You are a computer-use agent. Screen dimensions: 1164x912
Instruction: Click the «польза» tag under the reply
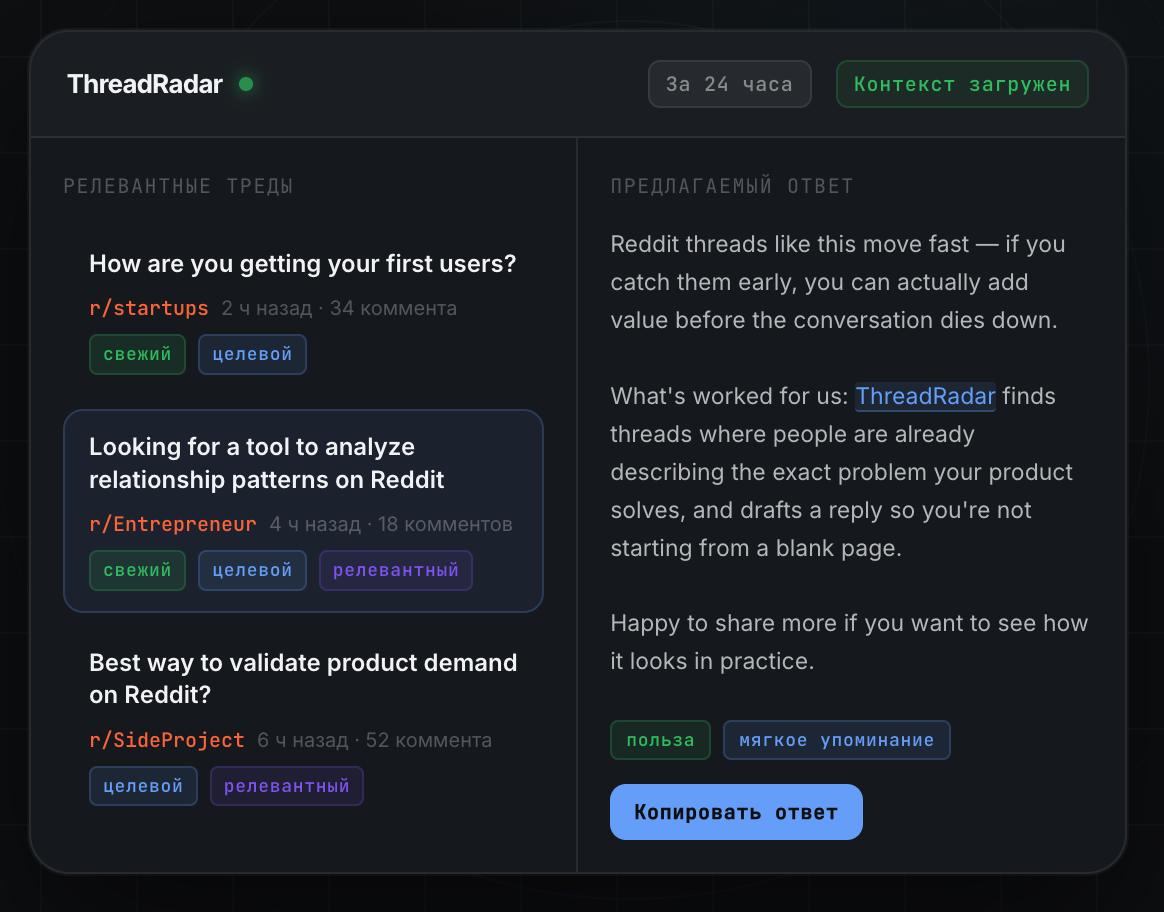pos(661,740)
